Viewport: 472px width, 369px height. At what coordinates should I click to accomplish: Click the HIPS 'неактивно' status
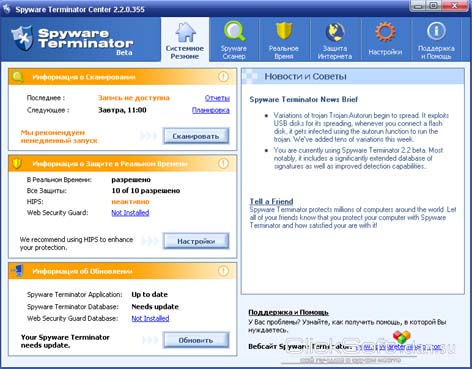point(130,202)
